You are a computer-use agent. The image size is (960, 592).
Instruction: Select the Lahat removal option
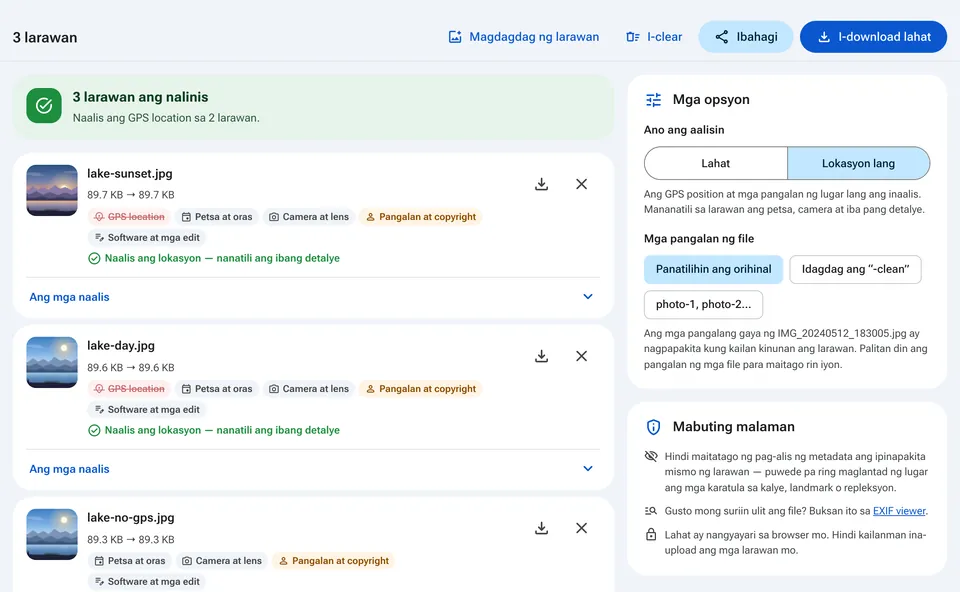pos(716,163)
